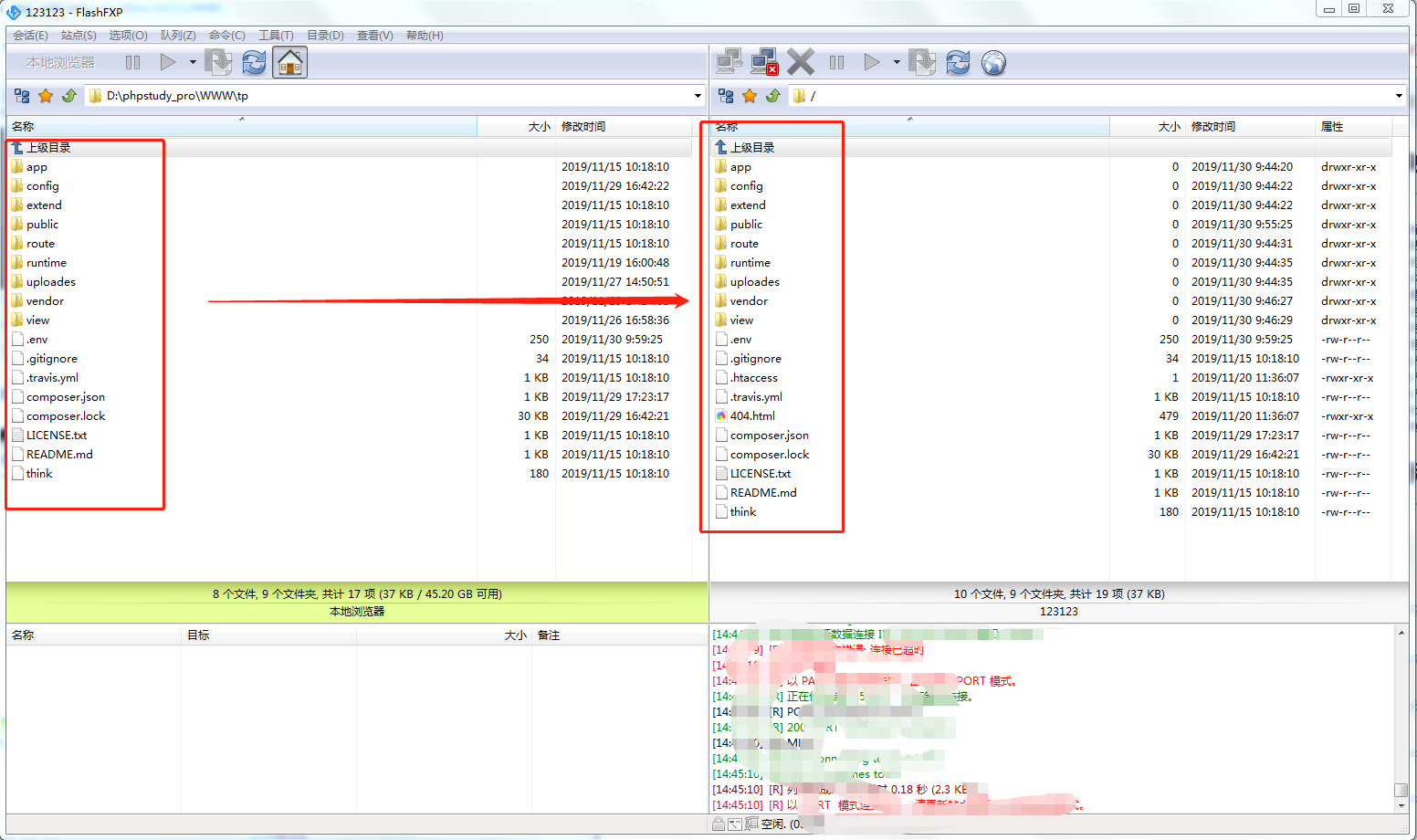Select remote README.md file
The height and width of the screenshot is (840, 1417).
point(763,493)
